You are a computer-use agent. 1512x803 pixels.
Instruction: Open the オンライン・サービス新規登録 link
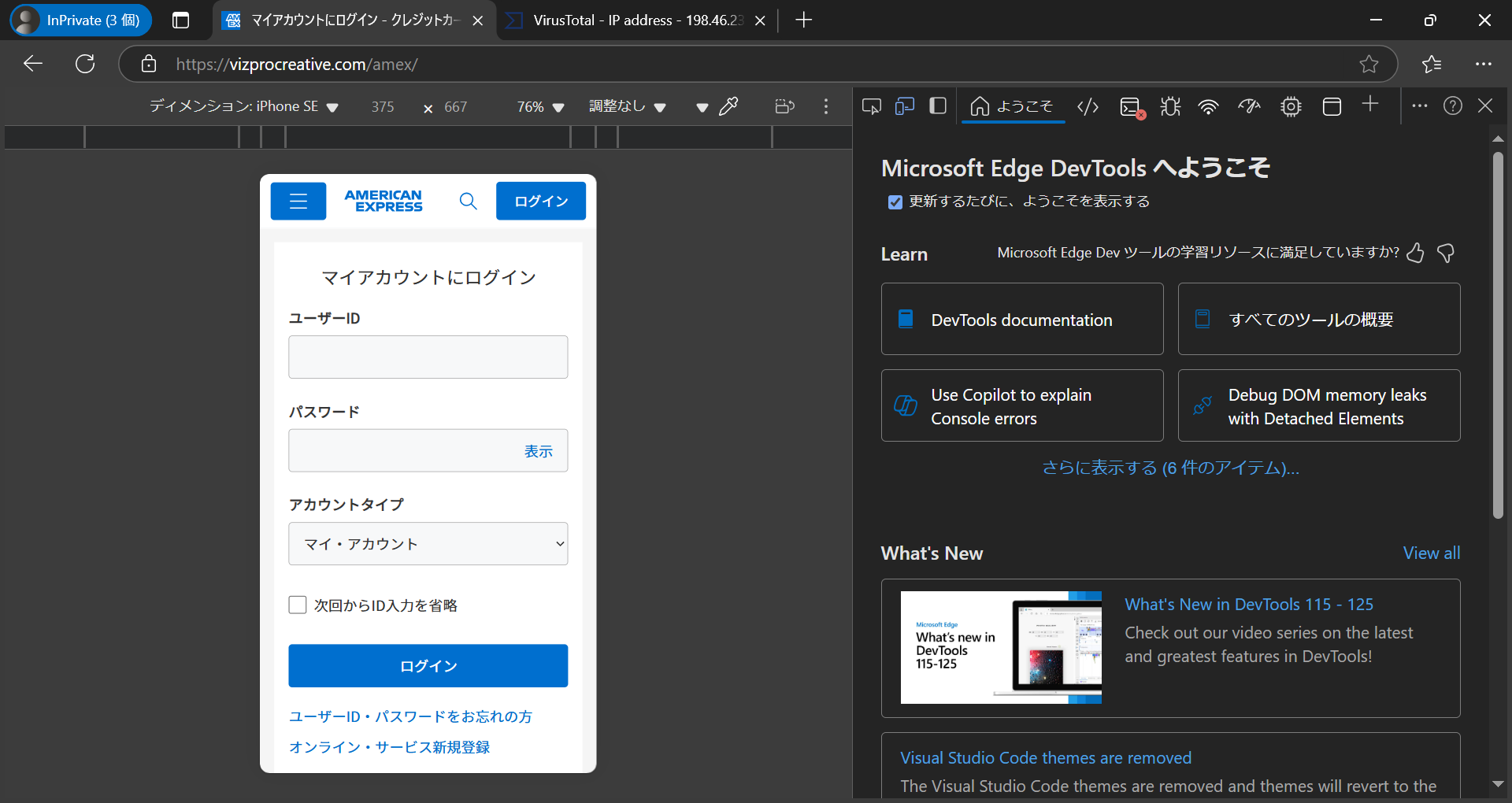coord(389,747)
